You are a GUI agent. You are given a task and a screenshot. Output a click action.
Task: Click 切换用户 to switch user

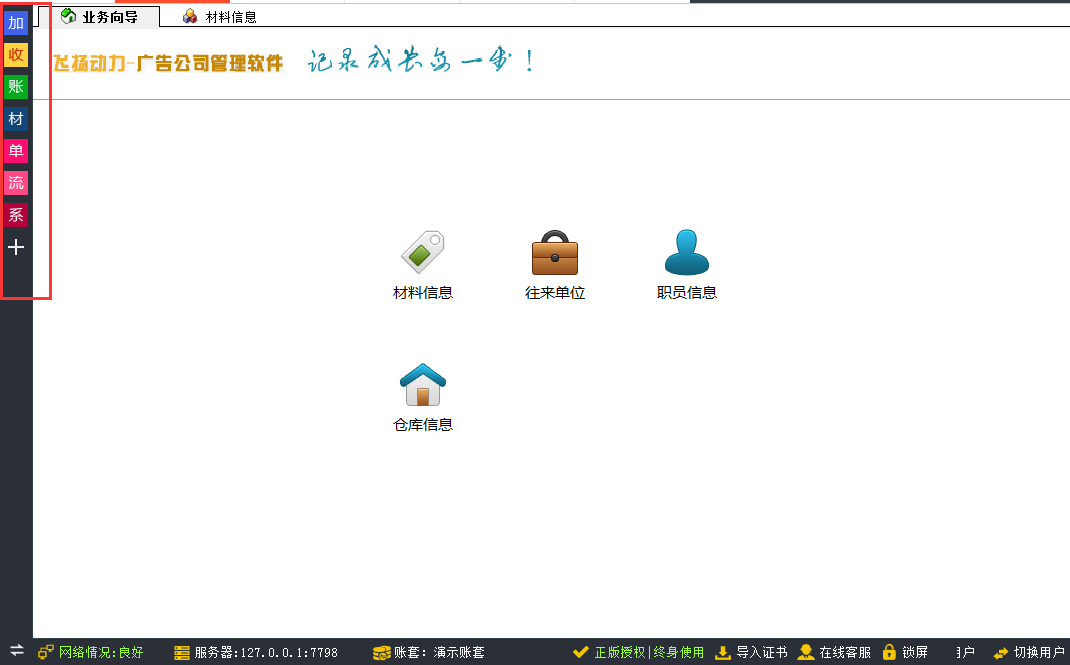(x=1029, y=652)
